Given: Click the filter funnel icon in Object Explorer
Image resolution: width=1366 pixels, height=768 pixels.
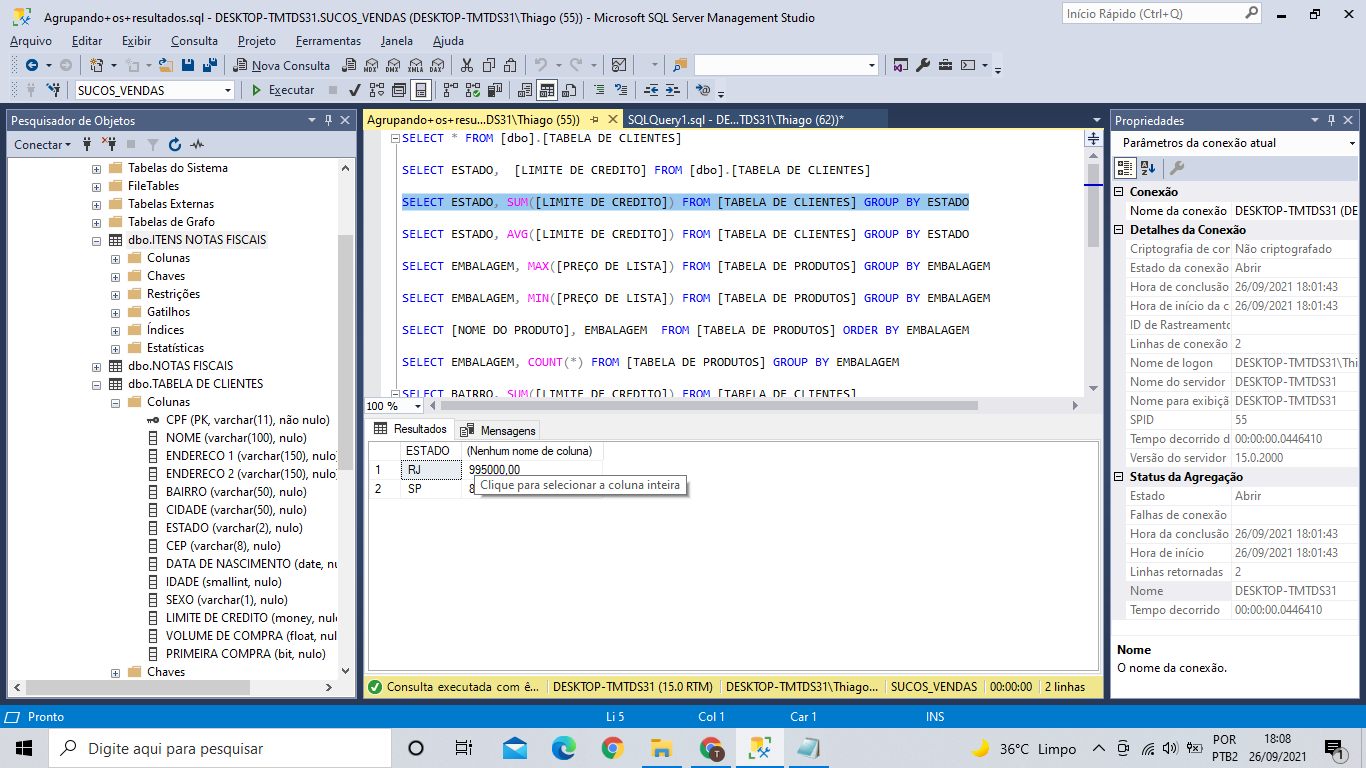Looking at the screenshot, I should pos(152,144).
